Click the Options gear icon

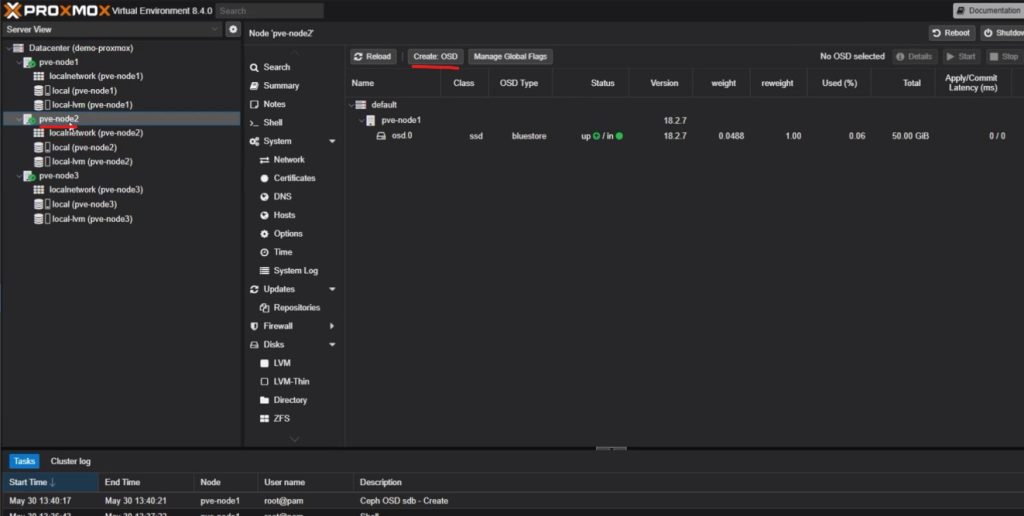pos(264,234)
